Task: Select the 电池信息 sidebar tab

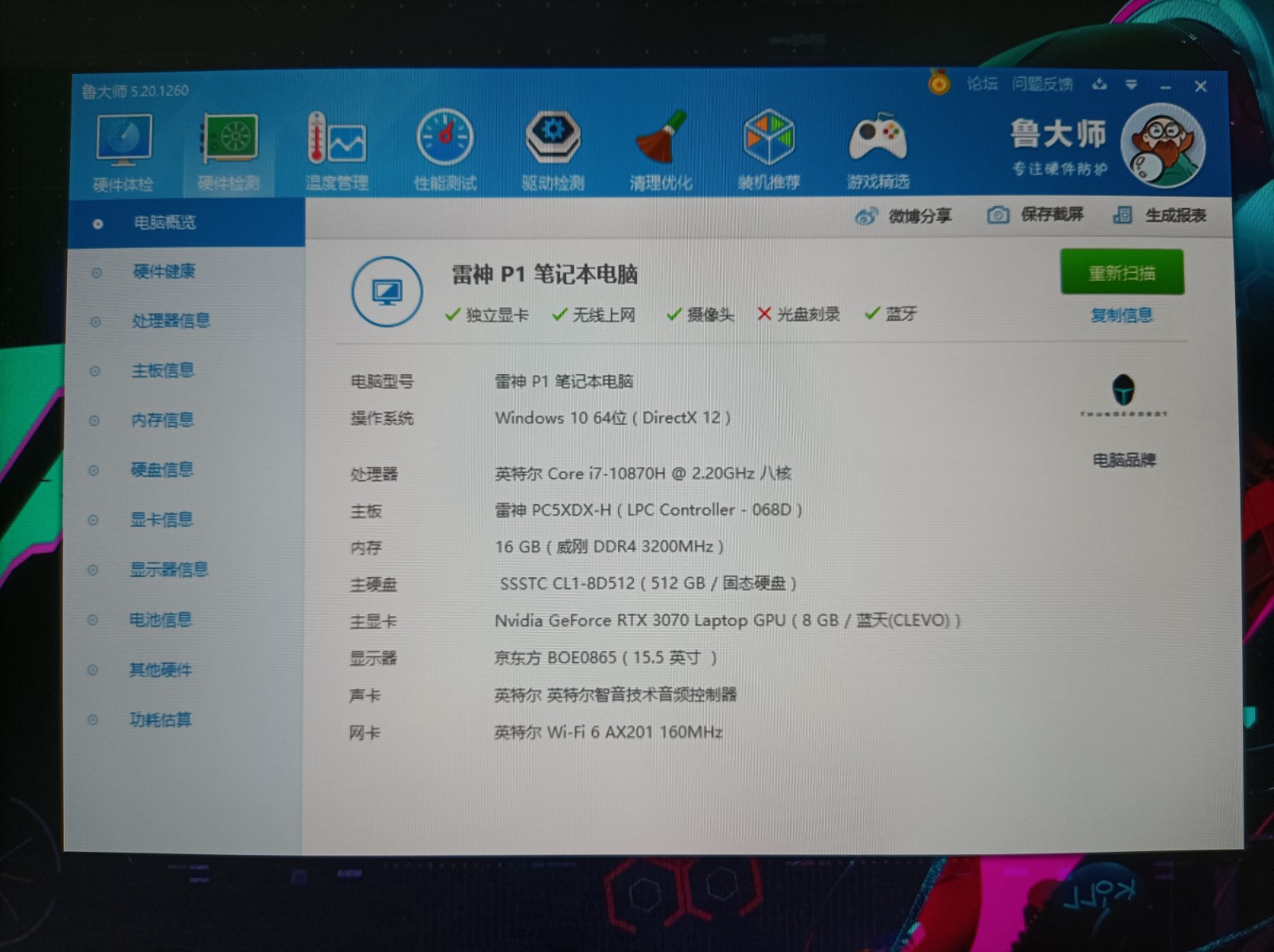Action: pyautogui.click(x=182, y=620)
